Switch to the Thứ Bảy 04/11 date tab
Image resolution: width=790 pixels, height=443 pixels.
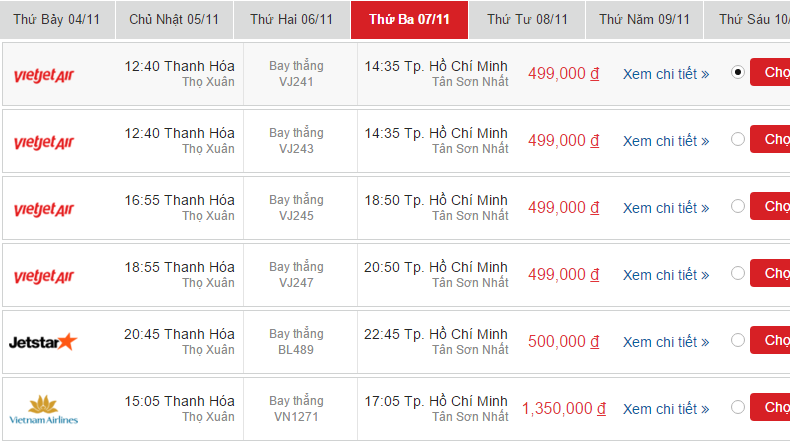(57, 20)
